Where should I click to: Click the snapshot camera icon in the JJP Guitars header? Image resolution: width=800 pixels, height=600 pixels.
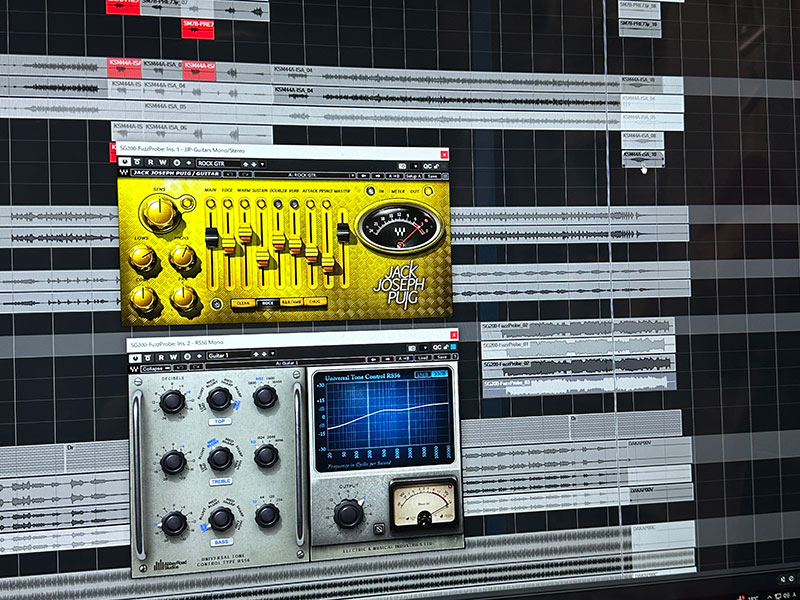click(x=403, y=166)
